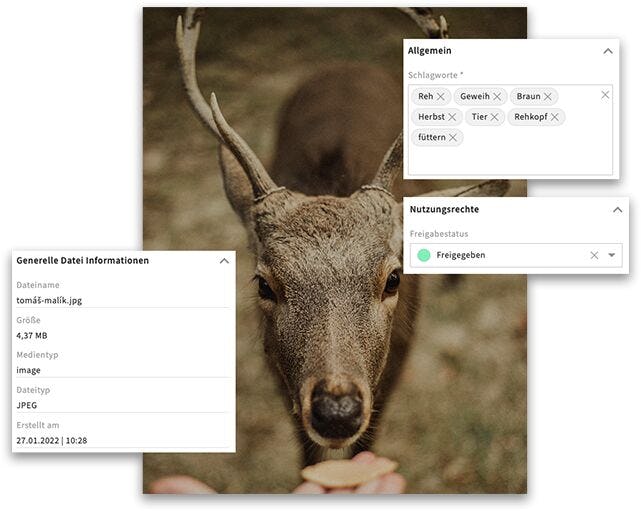Viewport: 641px width, 511px height.
Task: Open the Freigabestatus dropdown arrow
Action: pyautogui.click(x=612, y=255)
